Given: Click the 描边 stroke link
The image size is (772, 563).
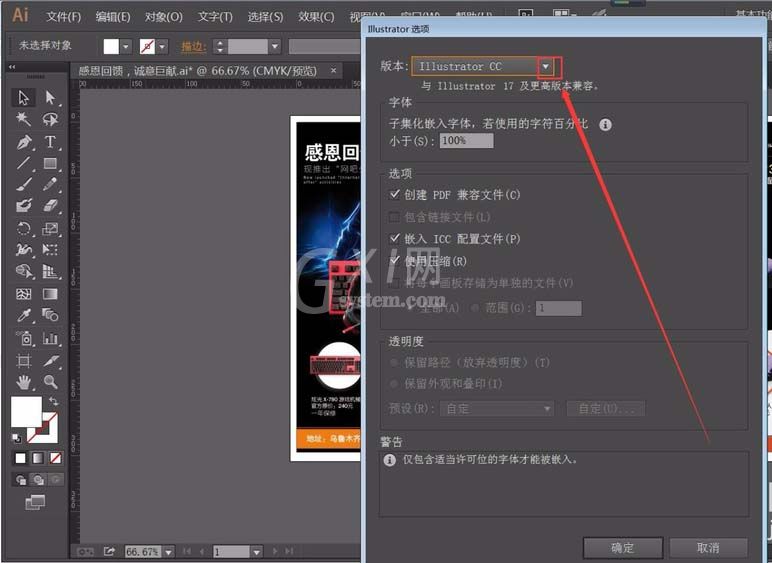Looking at the screenshot, I should 192,47.
